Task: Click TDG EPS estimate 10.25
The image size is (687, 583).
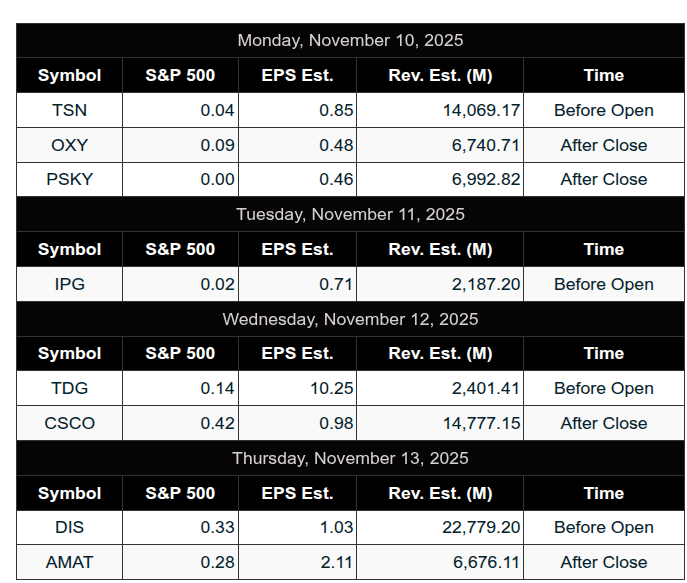Action: pyautogui.click(x=331, y=388)
